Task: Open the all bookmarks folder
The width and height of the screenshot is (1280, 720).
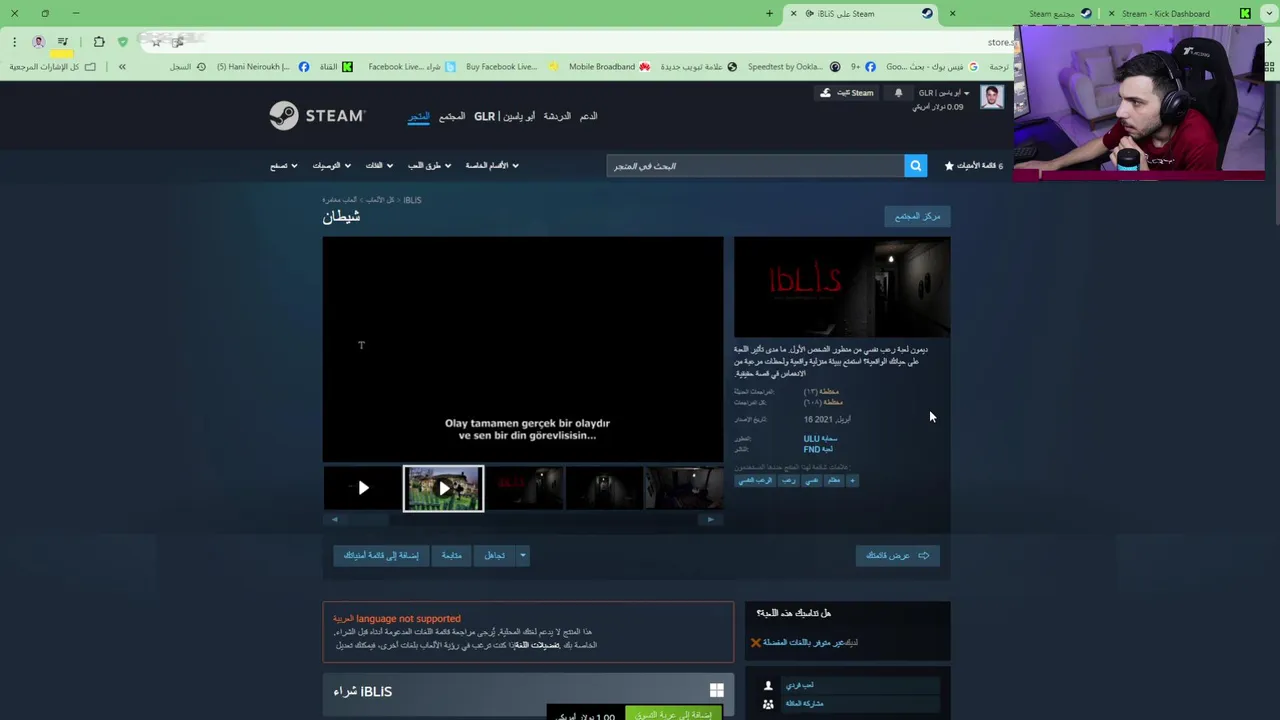Action: tap(52, 67)
